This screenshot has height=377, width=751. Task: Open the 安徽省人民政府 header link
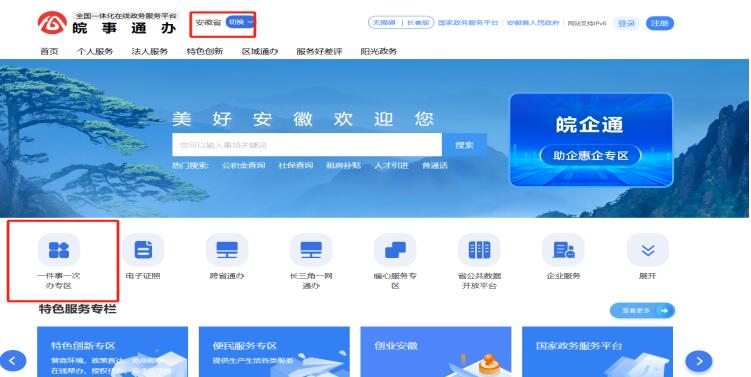(x=533, y=23)
